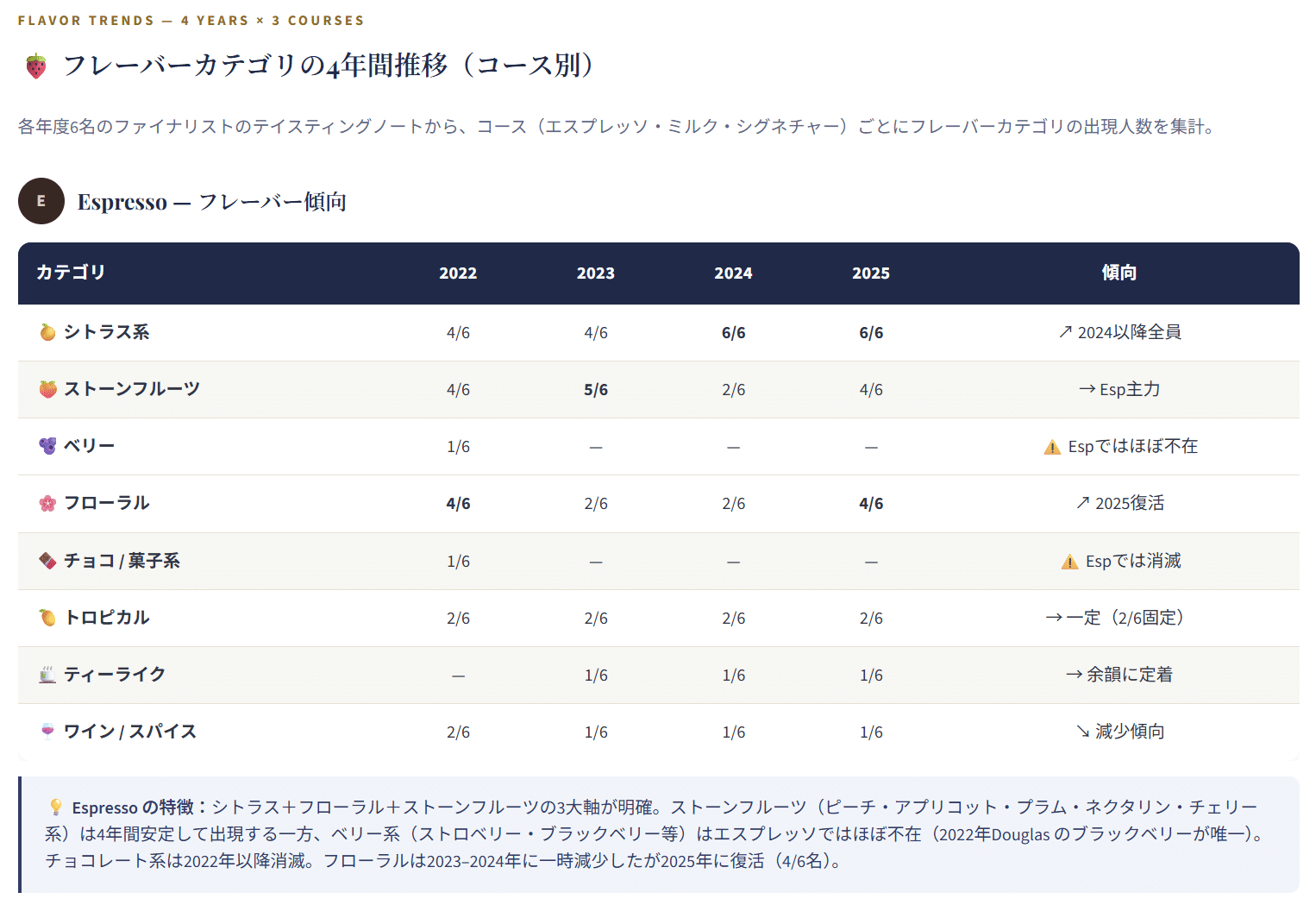
Task: Click the 傾向 column header
Action: tap(1119, 273)
